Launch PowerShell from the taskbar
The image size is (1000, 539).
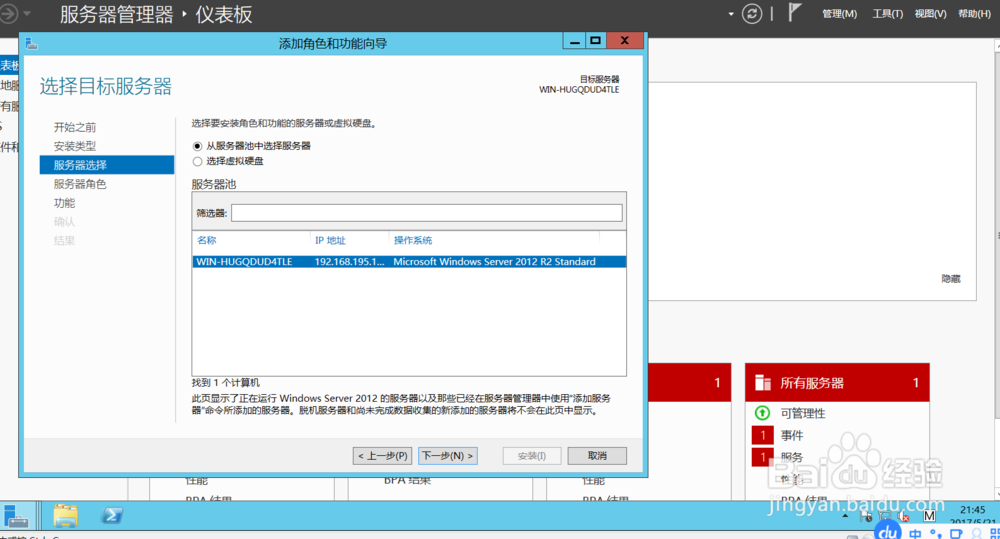tap(112, 515)
